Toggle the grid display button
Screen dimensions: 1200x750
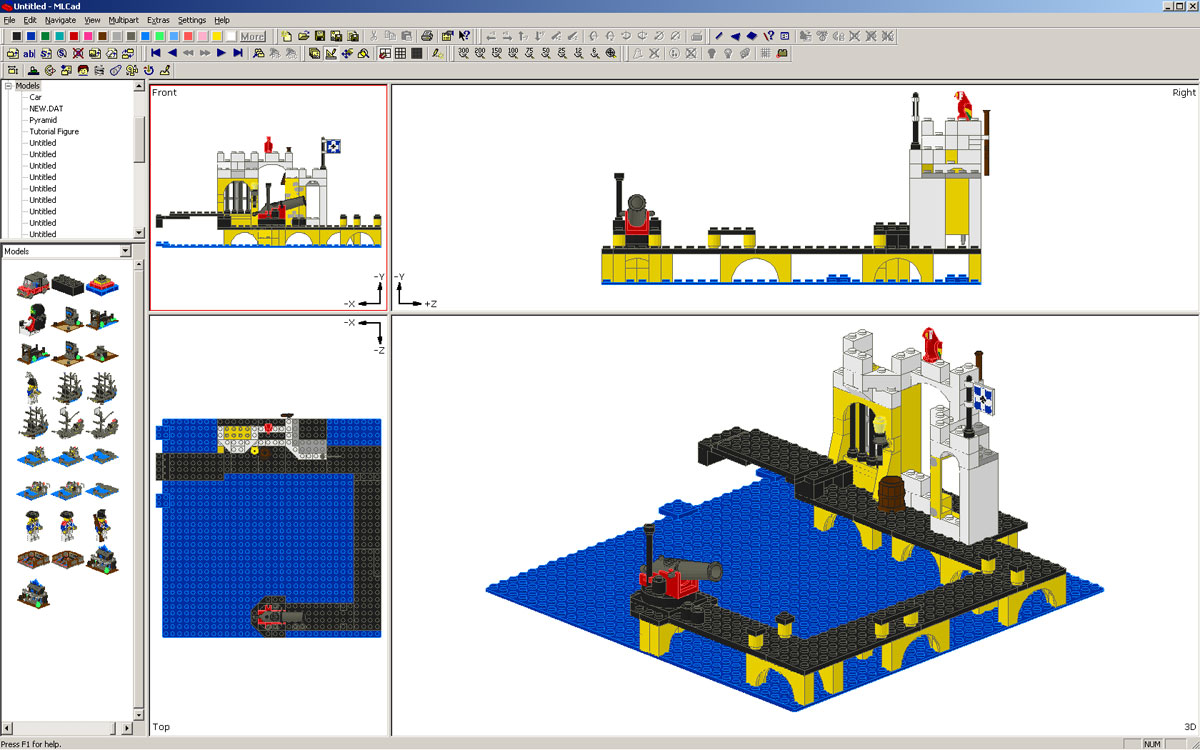[x=400, y=53]
